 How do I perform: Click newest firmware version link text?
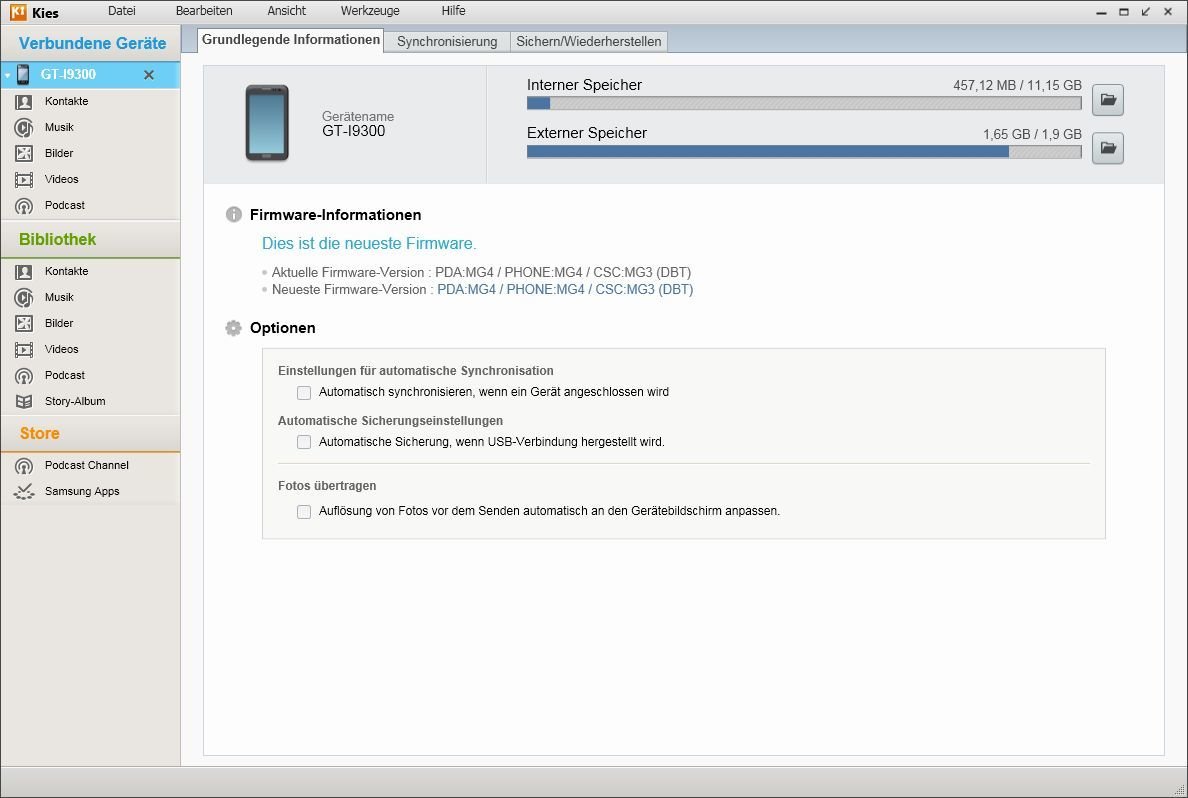coord(564,290)
